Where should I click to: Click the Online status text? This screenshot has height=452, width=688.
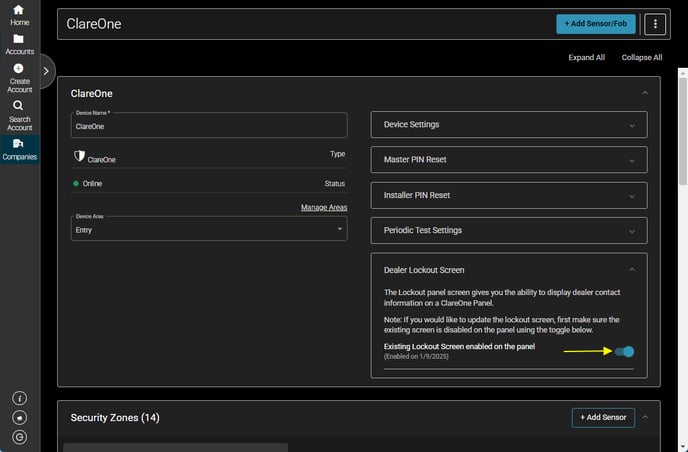click(x=92, y=184)
